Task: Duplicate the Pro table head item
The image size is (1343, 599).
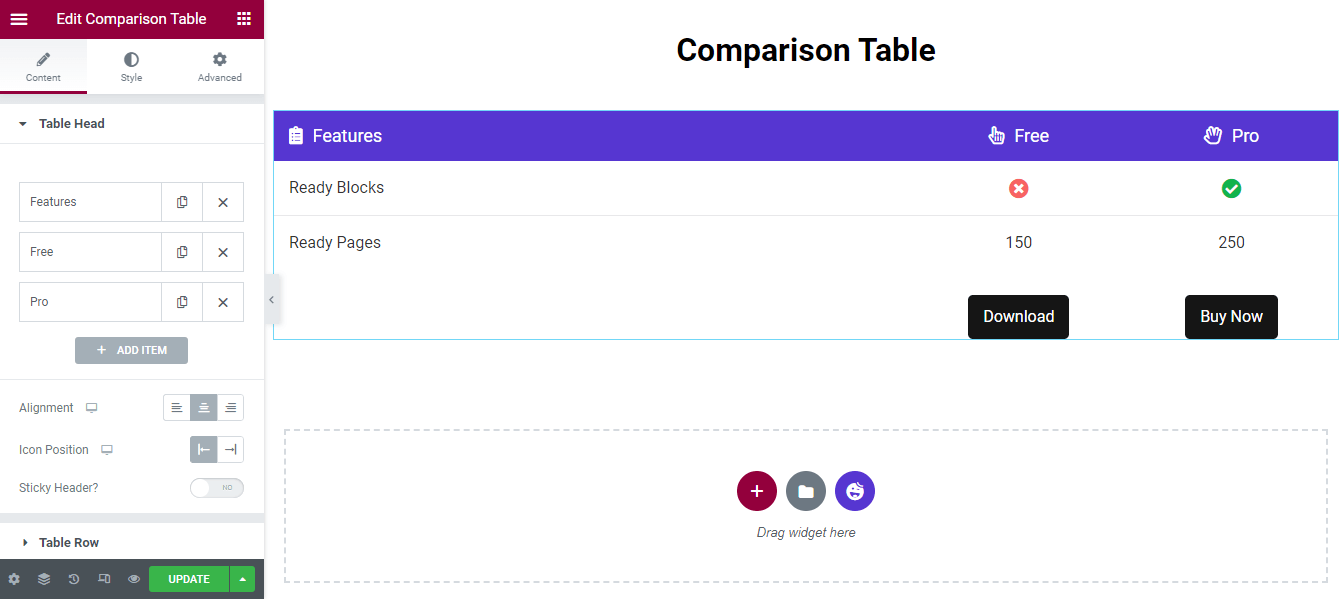Action: click(x=182, y=302)
